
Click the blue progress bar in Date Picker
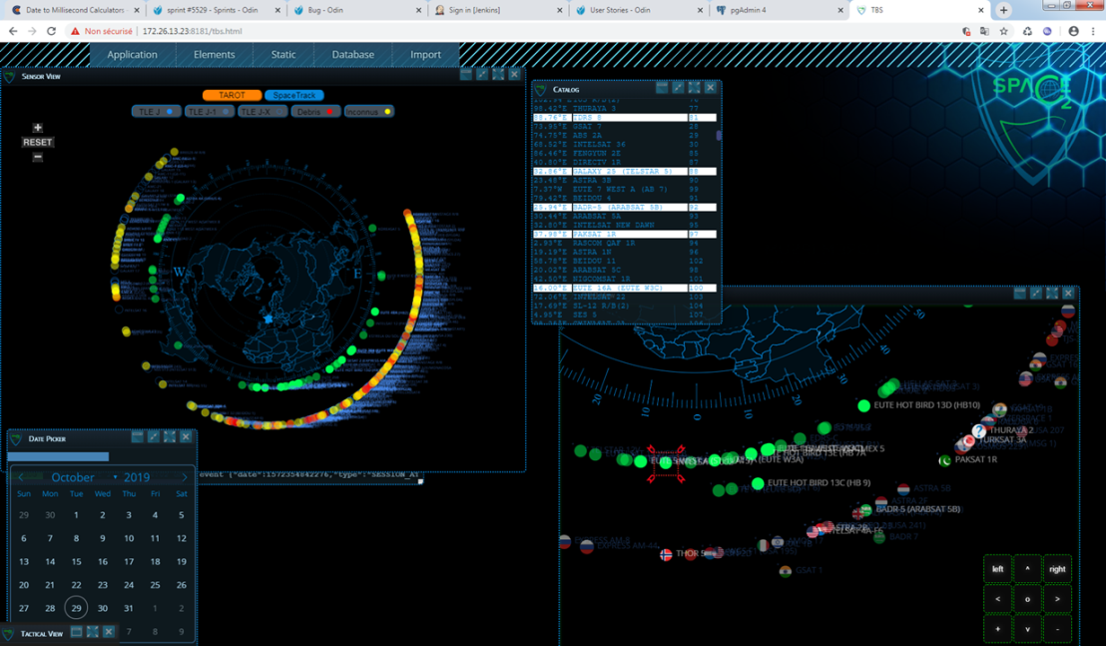60,457
